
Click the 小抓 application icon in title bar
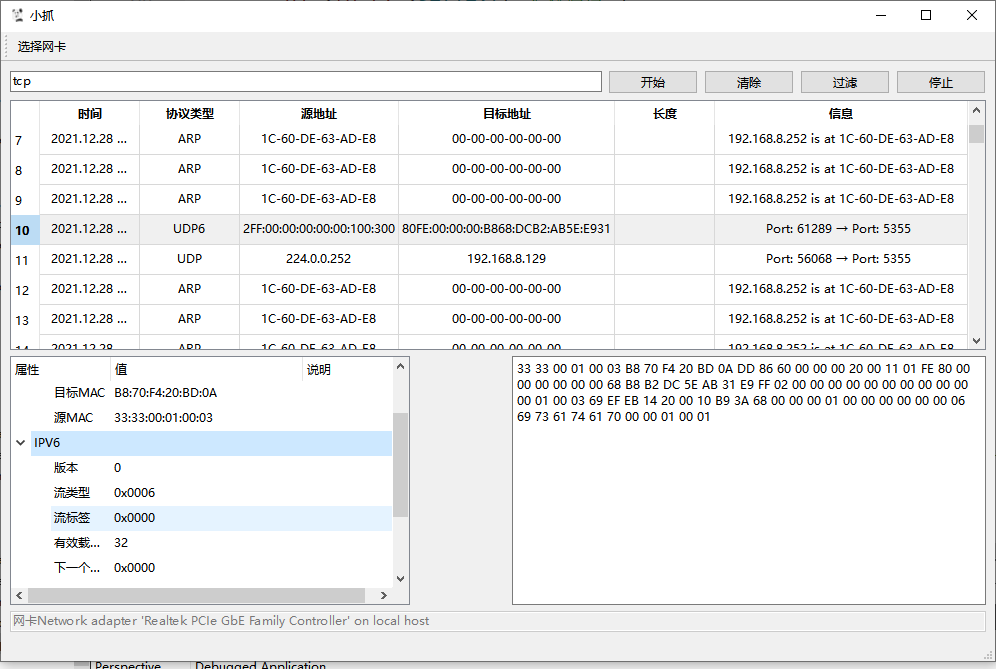pos(17,15)
